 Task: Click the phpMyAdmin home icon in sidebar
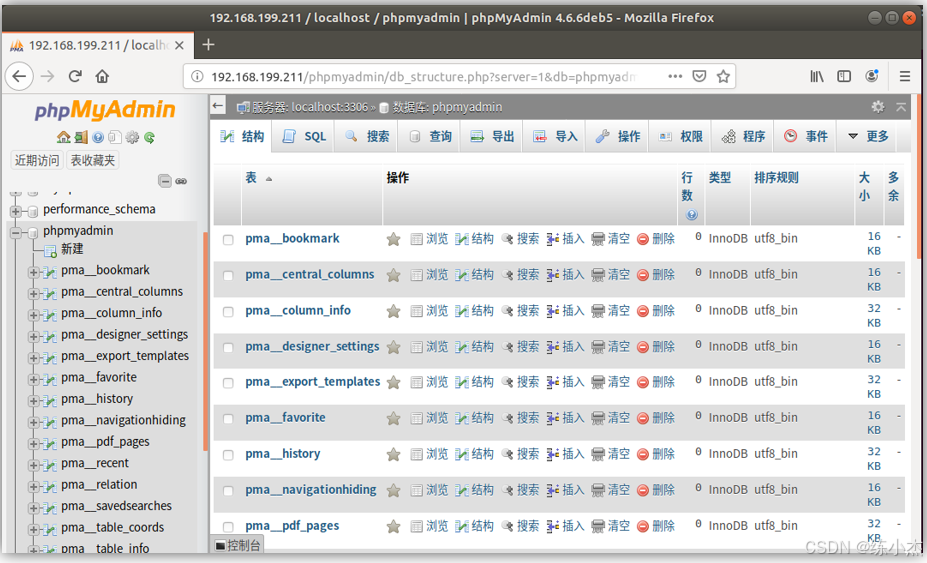pyautogui.click(x=63, y=137)
